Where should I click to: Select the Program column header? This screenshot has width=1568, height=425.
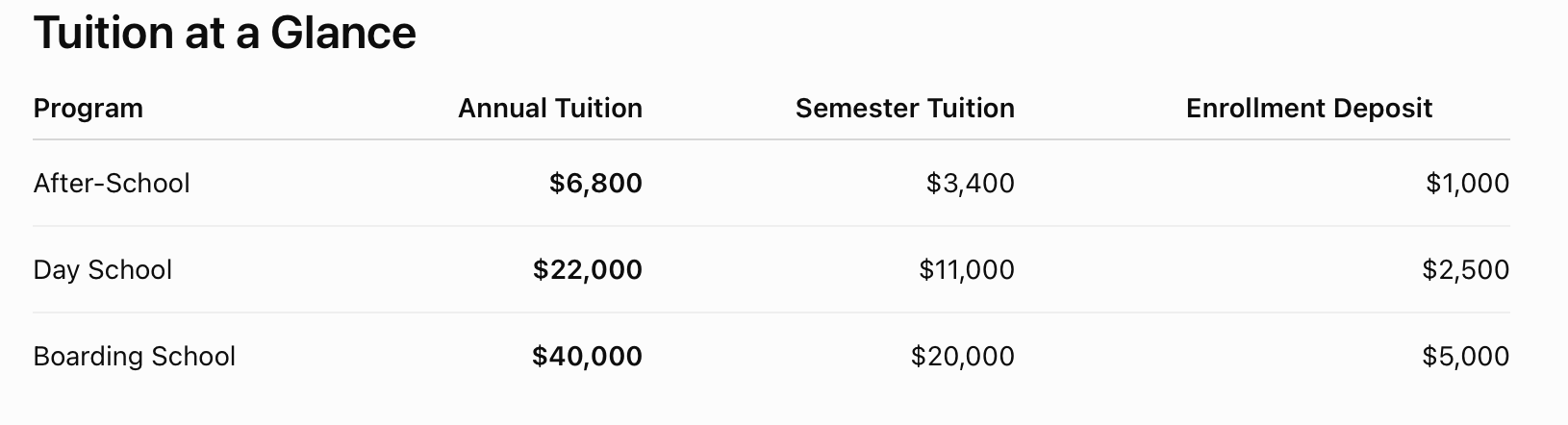pos(89,109)
